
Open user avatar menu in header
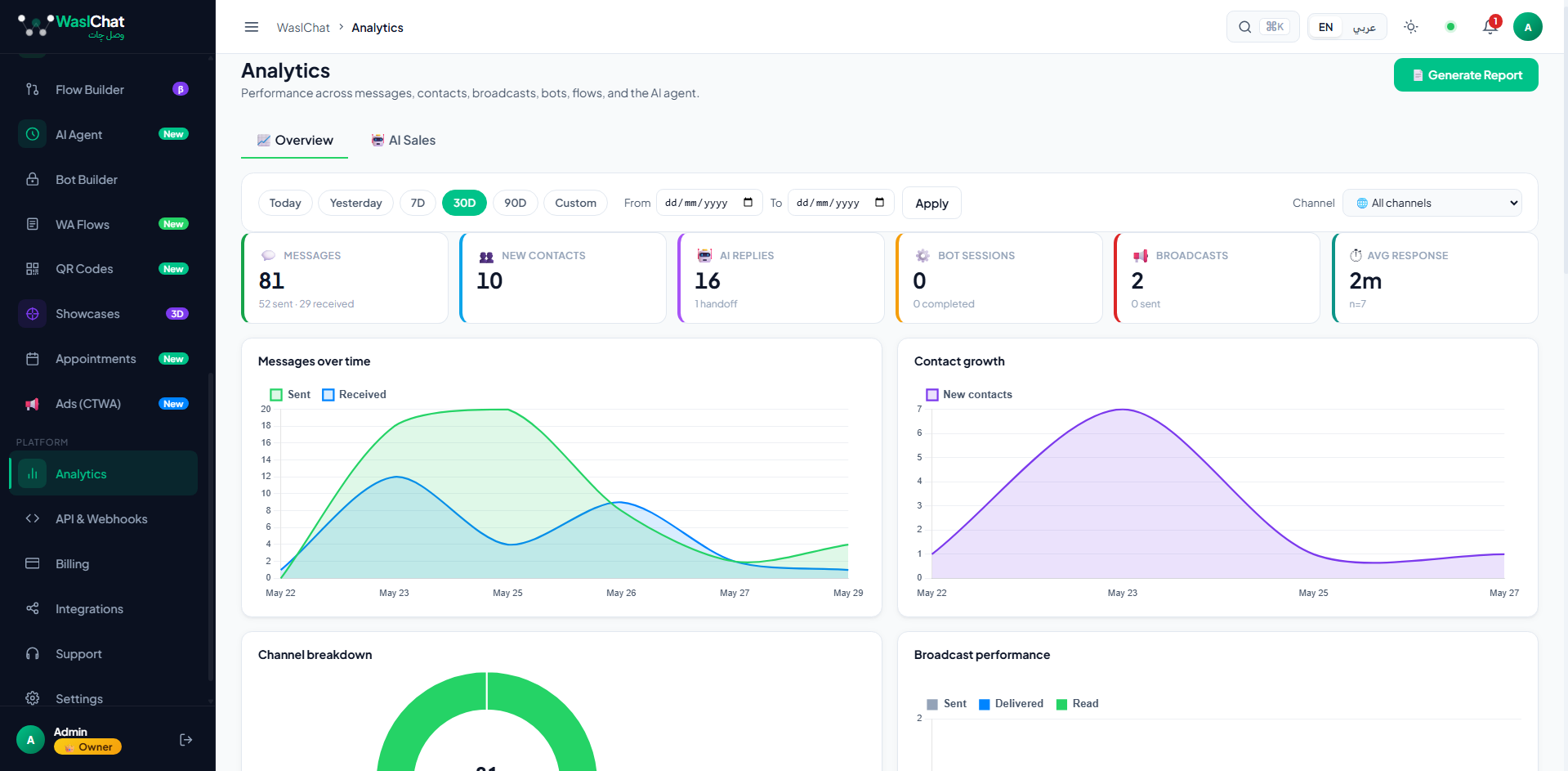1528,27
